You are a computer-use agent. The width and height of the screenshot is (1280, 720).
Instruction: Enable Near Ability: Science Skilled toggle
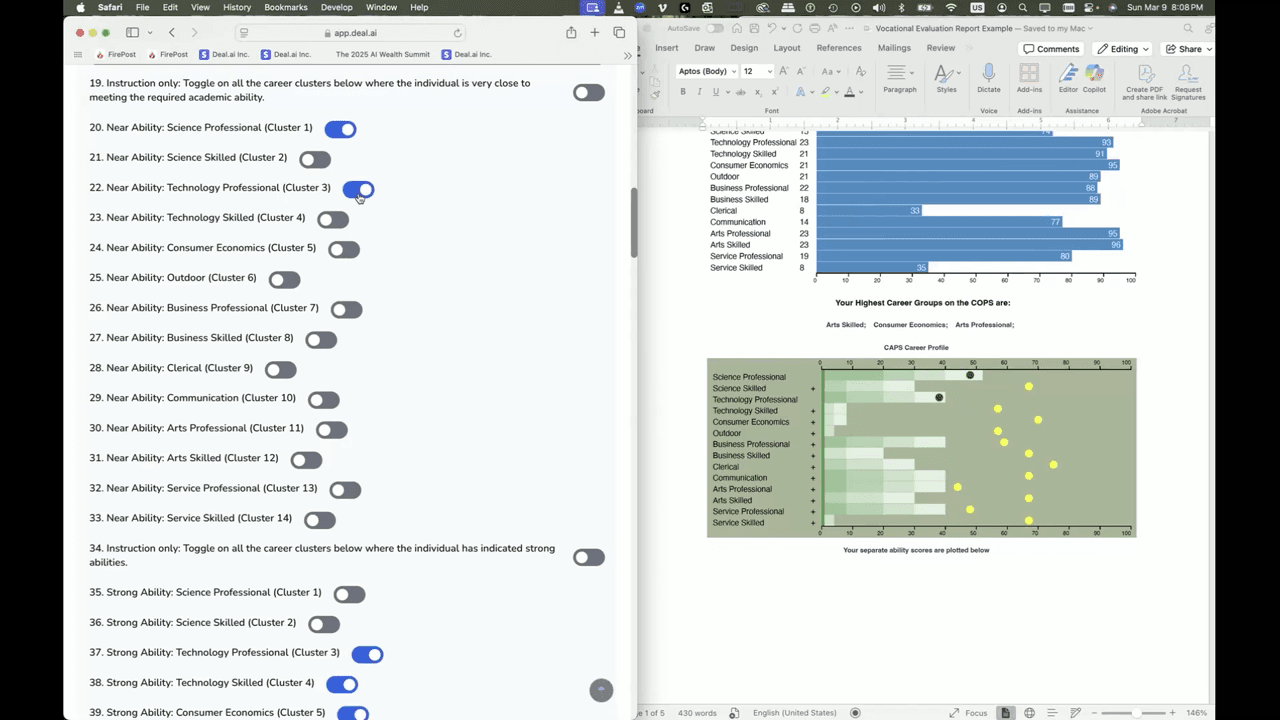(x=315, y=159)
